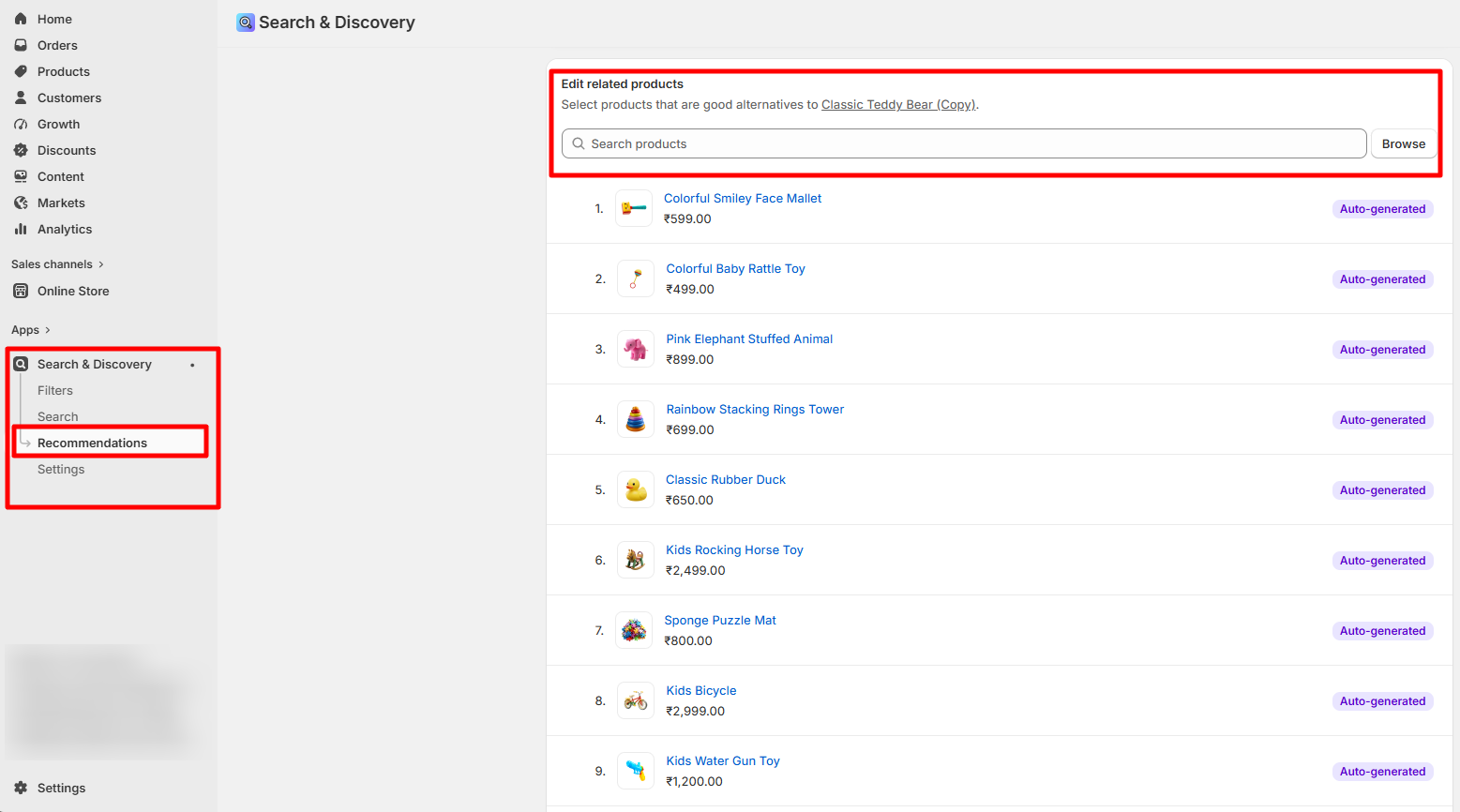The image size is (1460, 812).
Task: Open Pink Elephant Stuffed Animal link
Action: pos(749,338)
